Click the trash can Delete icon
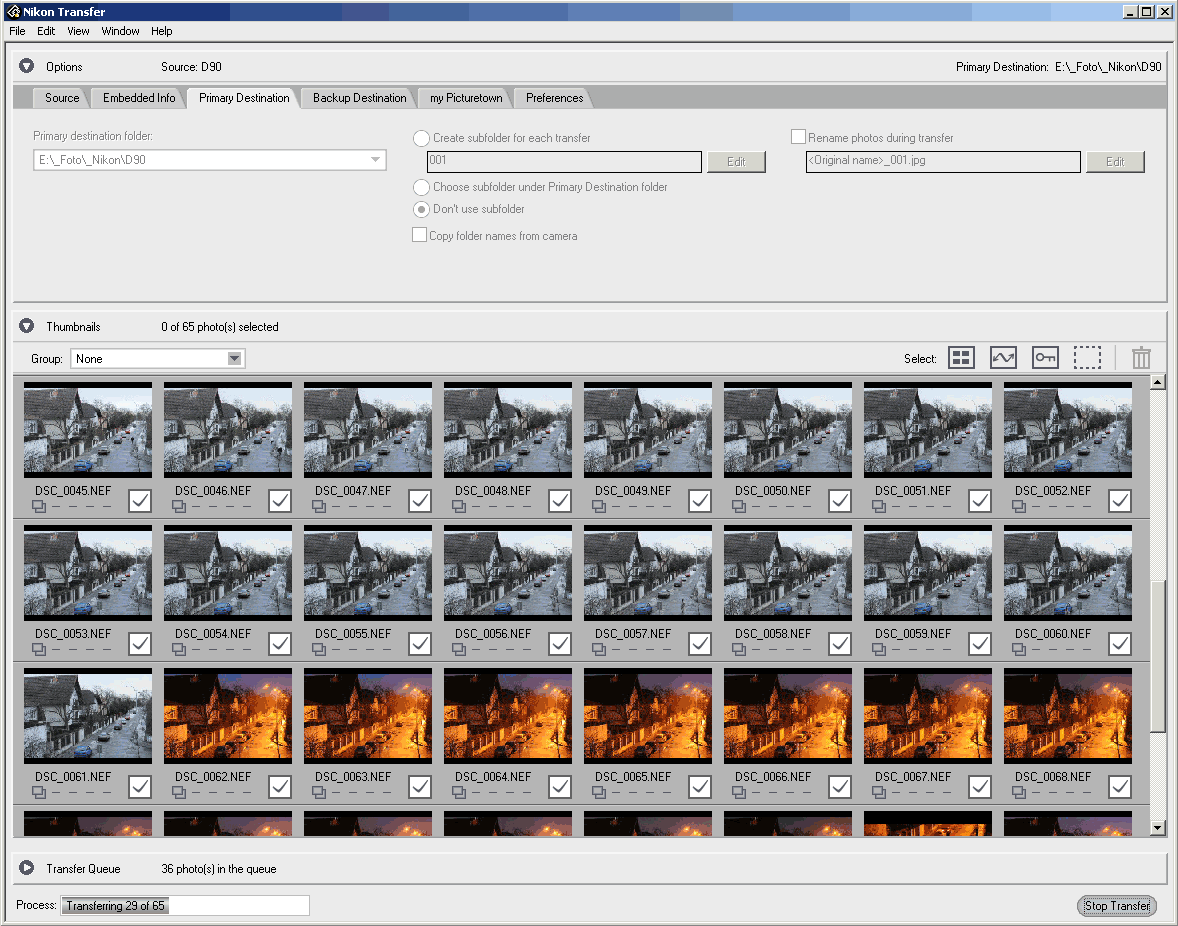The image size is (1178, 926). pos(1141,358)
